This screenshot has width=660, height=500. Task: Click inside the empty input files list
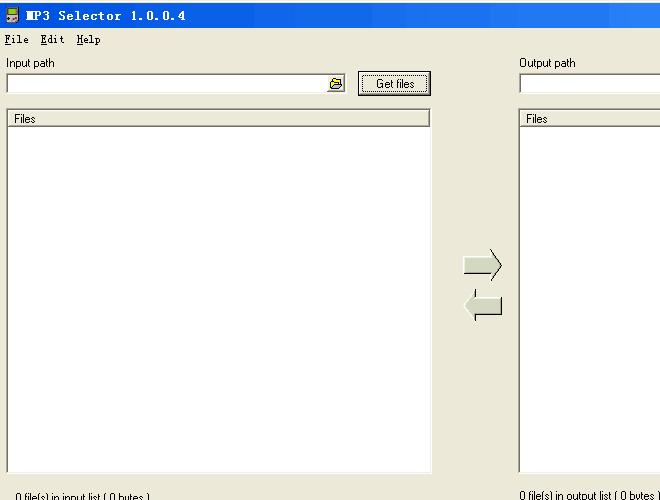pyautogui.click(x=218, y=300)
